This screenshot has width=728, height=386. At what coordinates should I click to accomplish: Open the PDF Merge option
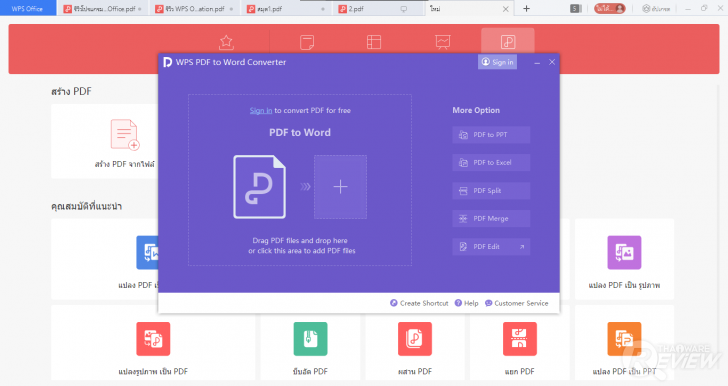491,219
